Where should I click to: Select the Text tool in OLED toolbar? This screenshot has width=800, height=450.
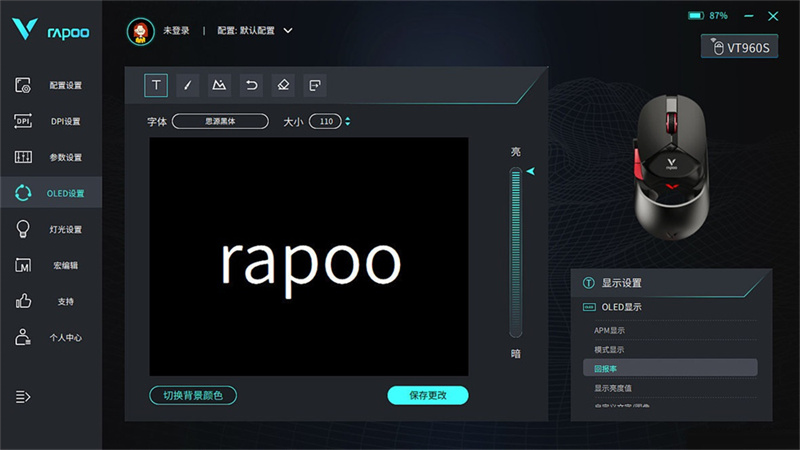coord(156,85)
